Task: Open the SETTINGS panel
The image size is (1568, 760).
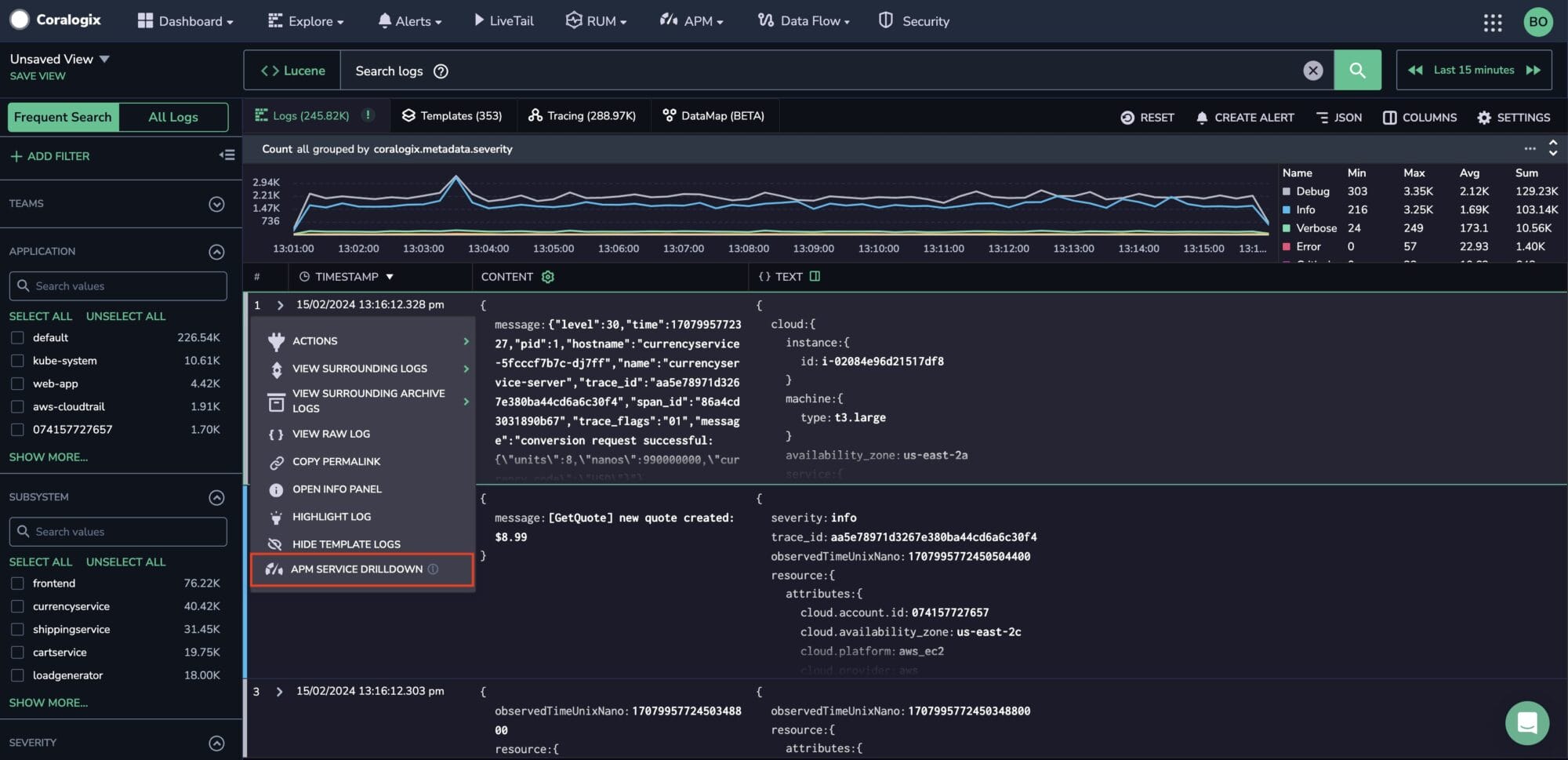Action: [x=1514, y=118]
